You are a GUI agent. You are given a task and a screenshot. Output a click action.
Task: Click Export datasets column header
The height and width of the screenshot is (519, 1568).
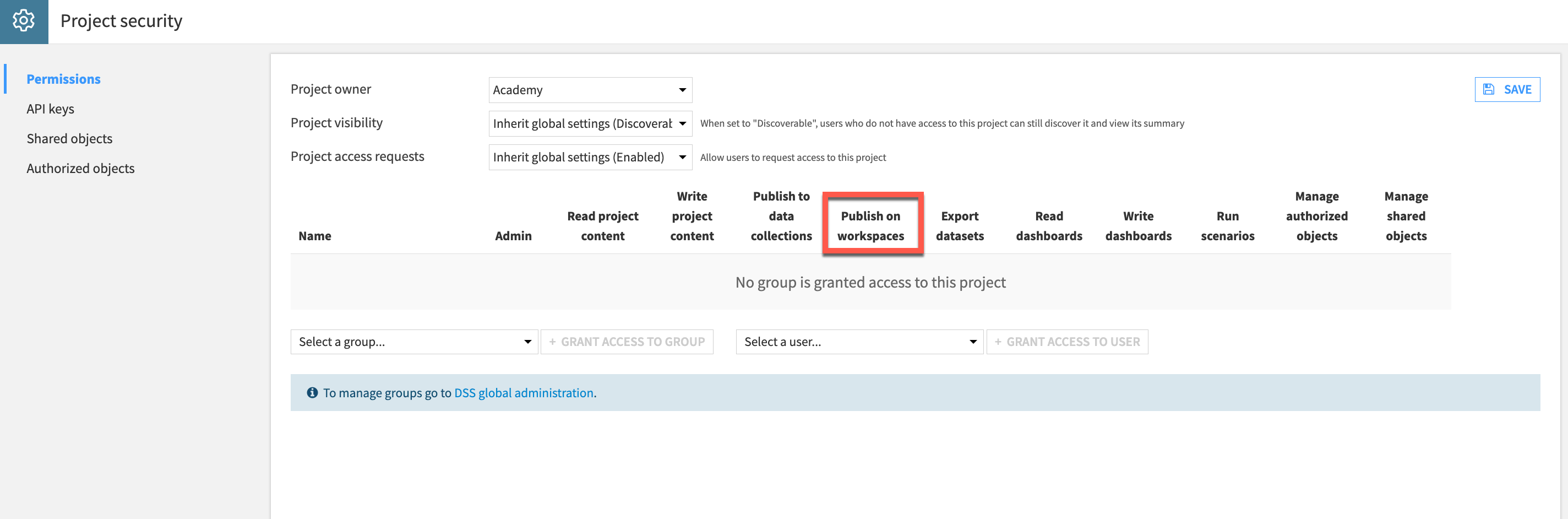[x=959, y=226]
